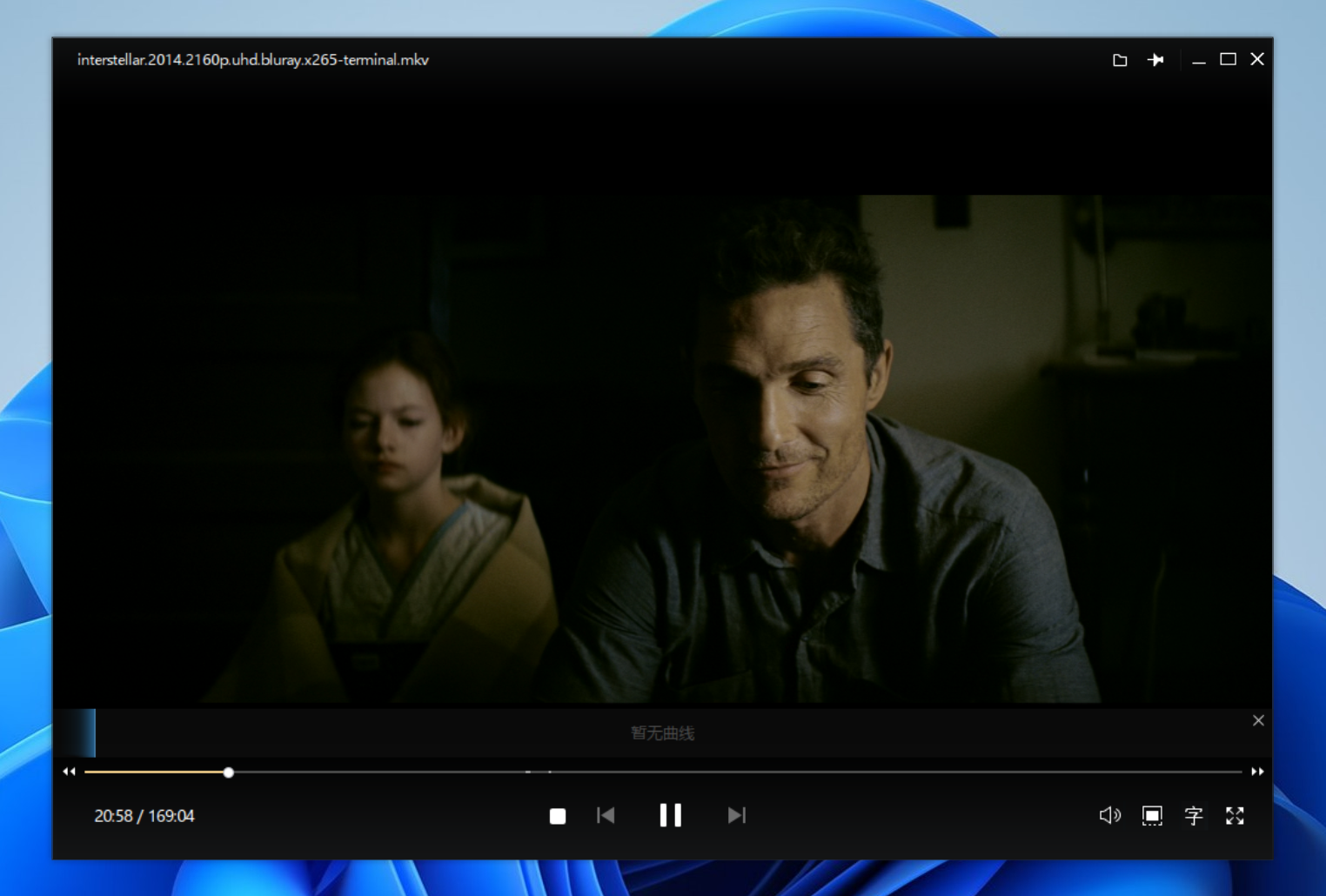Screen dimensions: 1326x896
Task: Click the interstellar.2014 mkv filename title
Action: click(x=253, y=60)
